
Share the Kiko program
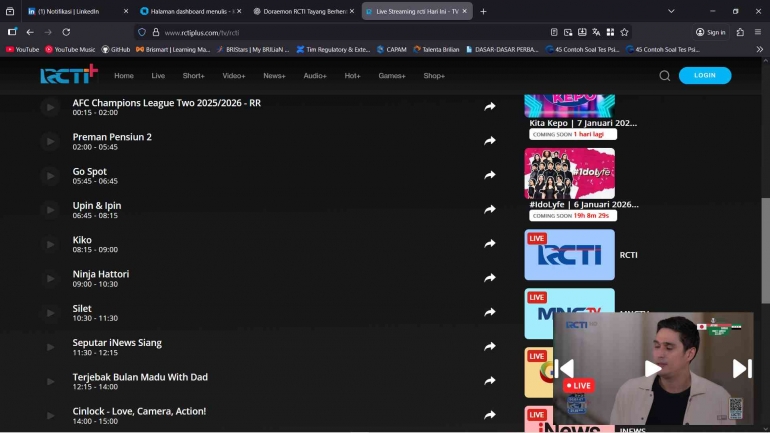coord(490,244)
